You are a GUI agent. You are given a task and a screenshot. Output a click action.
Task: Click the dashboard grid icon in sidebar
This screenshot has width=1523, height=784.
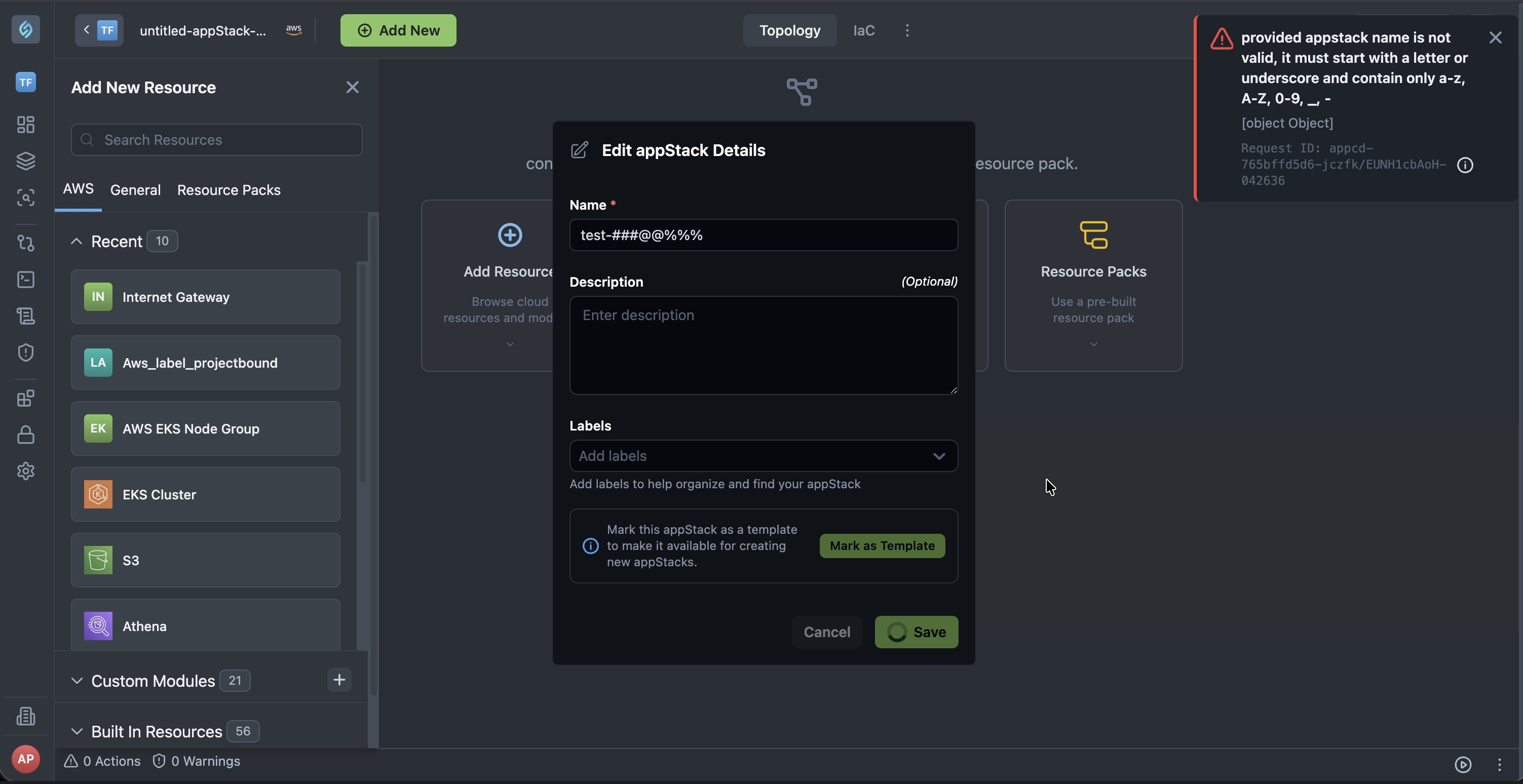[x=25, y=125]
